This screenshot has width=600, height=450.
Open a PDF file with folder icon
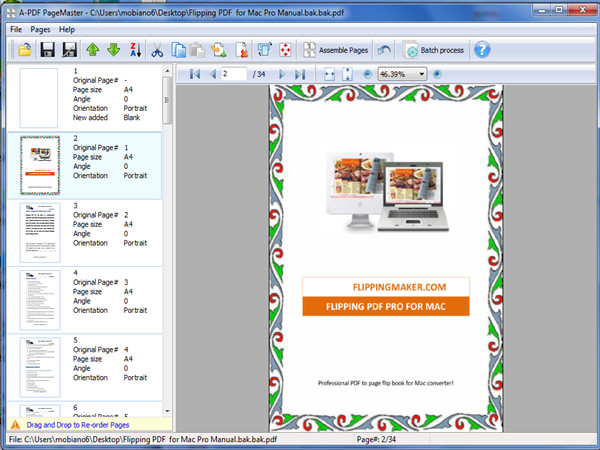click(24, 50)
